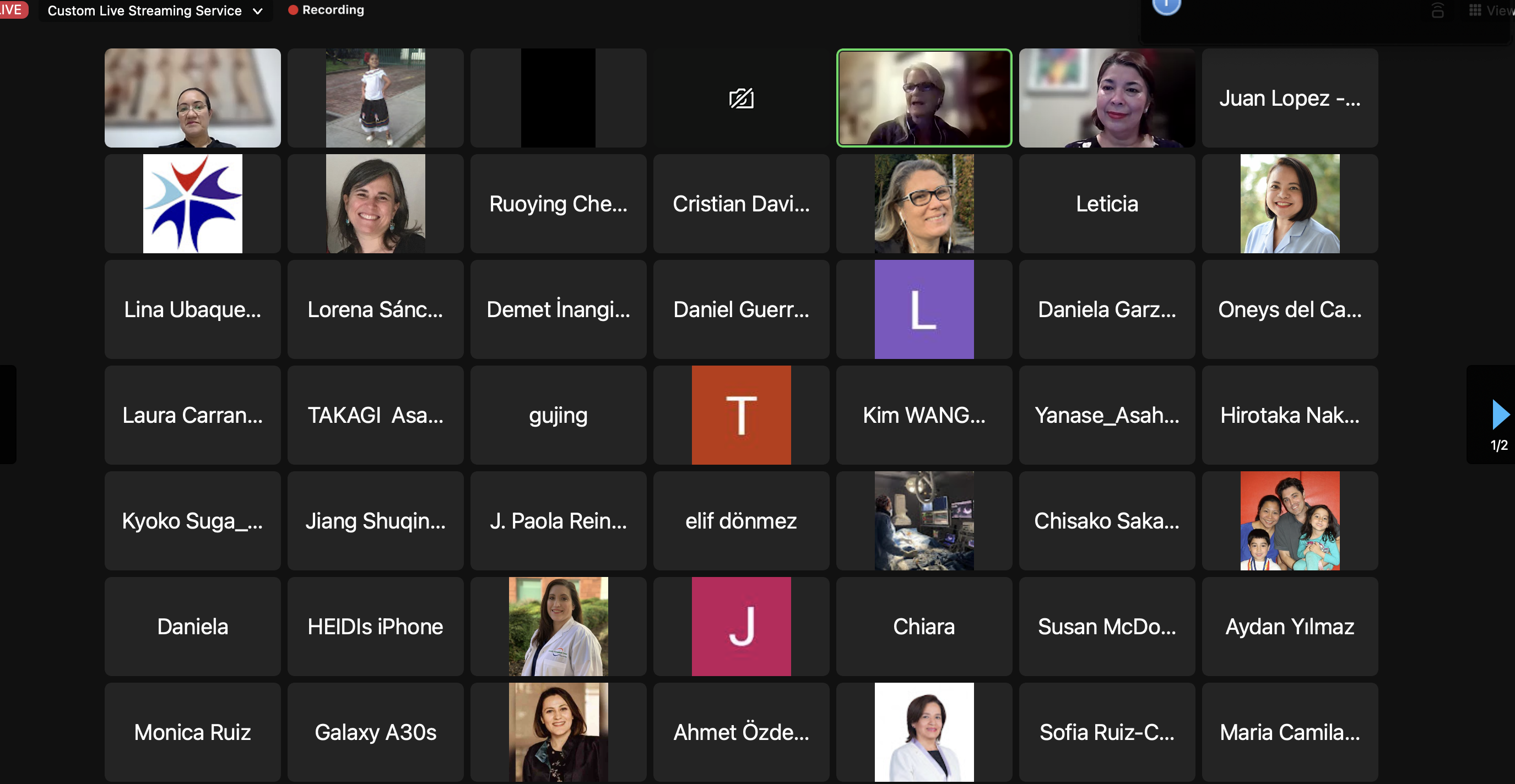The height and width of the screenshot is (784, 1515).
Task: Select doctor in white coat on white background
Action: (x=924, y=732)
